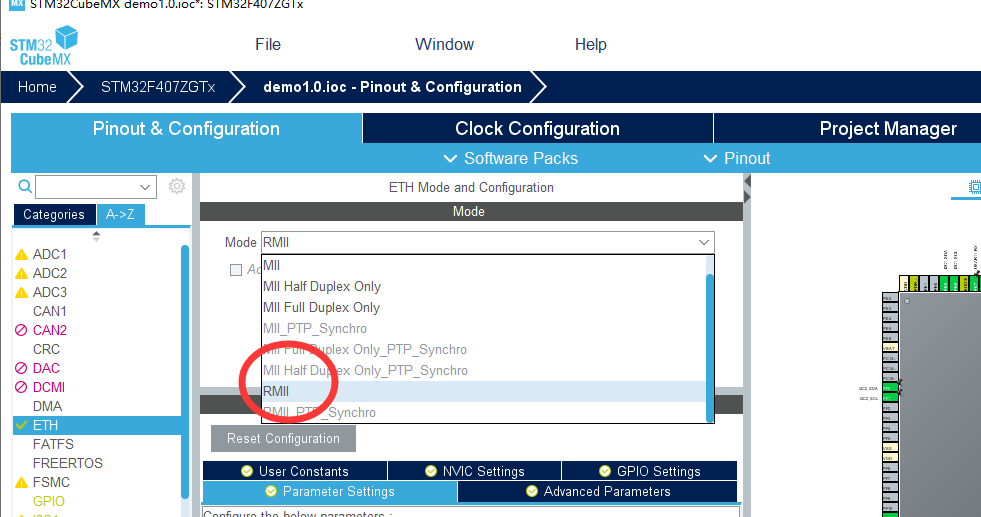Select GPIO in the peripheral list
The width and height of the screenshot is (981, 517).
coord(48,501)
